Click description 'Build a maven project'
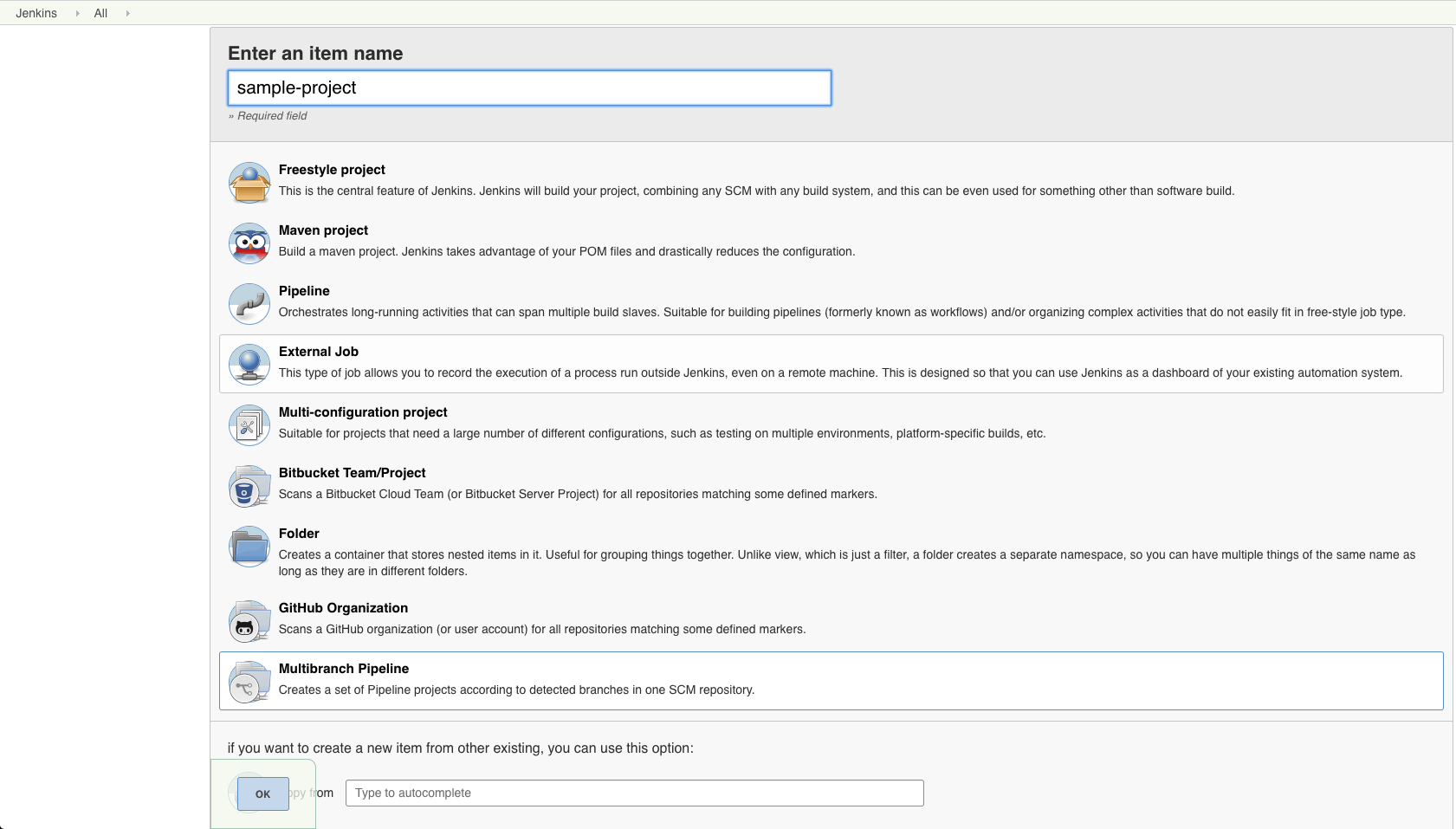Viewport: 1456px width, 829px height. [566, 251]
